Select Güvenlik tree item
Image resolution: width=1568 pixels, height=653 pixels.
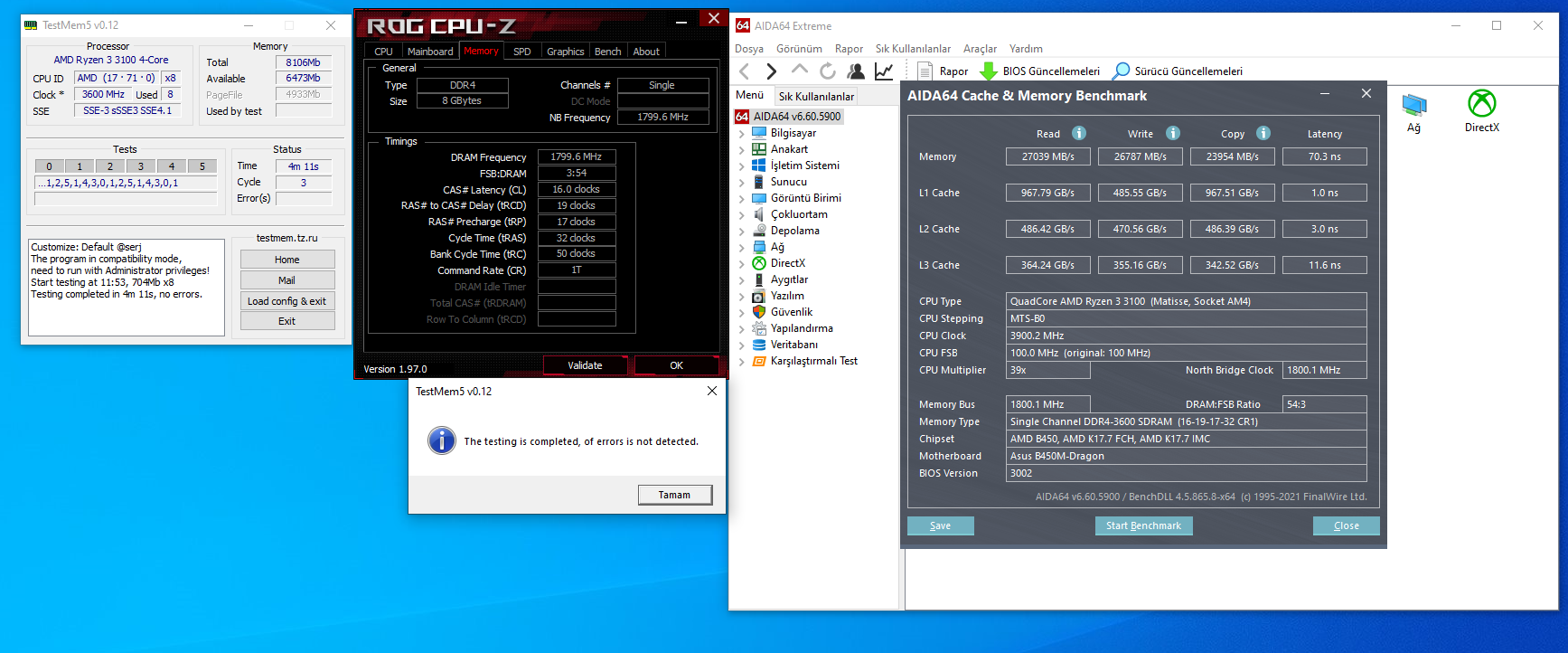pos(791,312)
